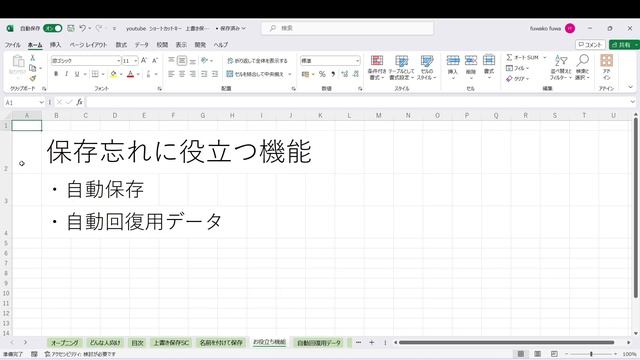Click the Save disk icon in title bar
The height and width of the screenshot is (360, 640).
pos(71,28)
